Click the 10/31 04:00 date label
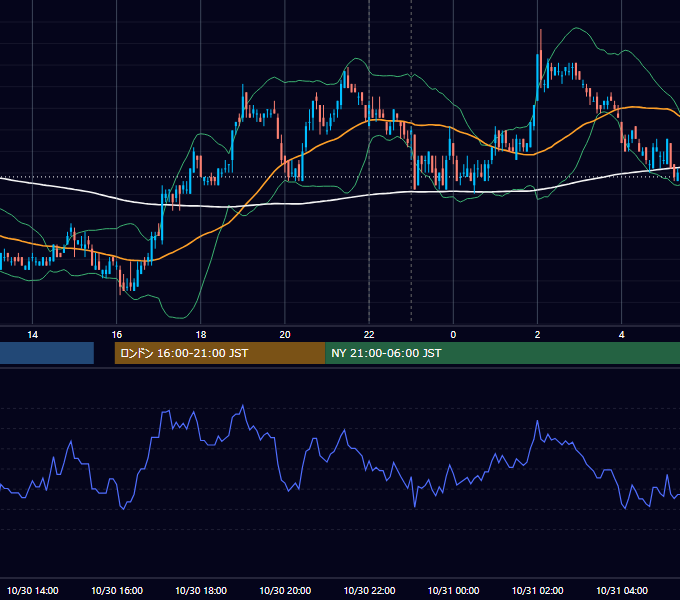680x600 pixels. point(621,590)
